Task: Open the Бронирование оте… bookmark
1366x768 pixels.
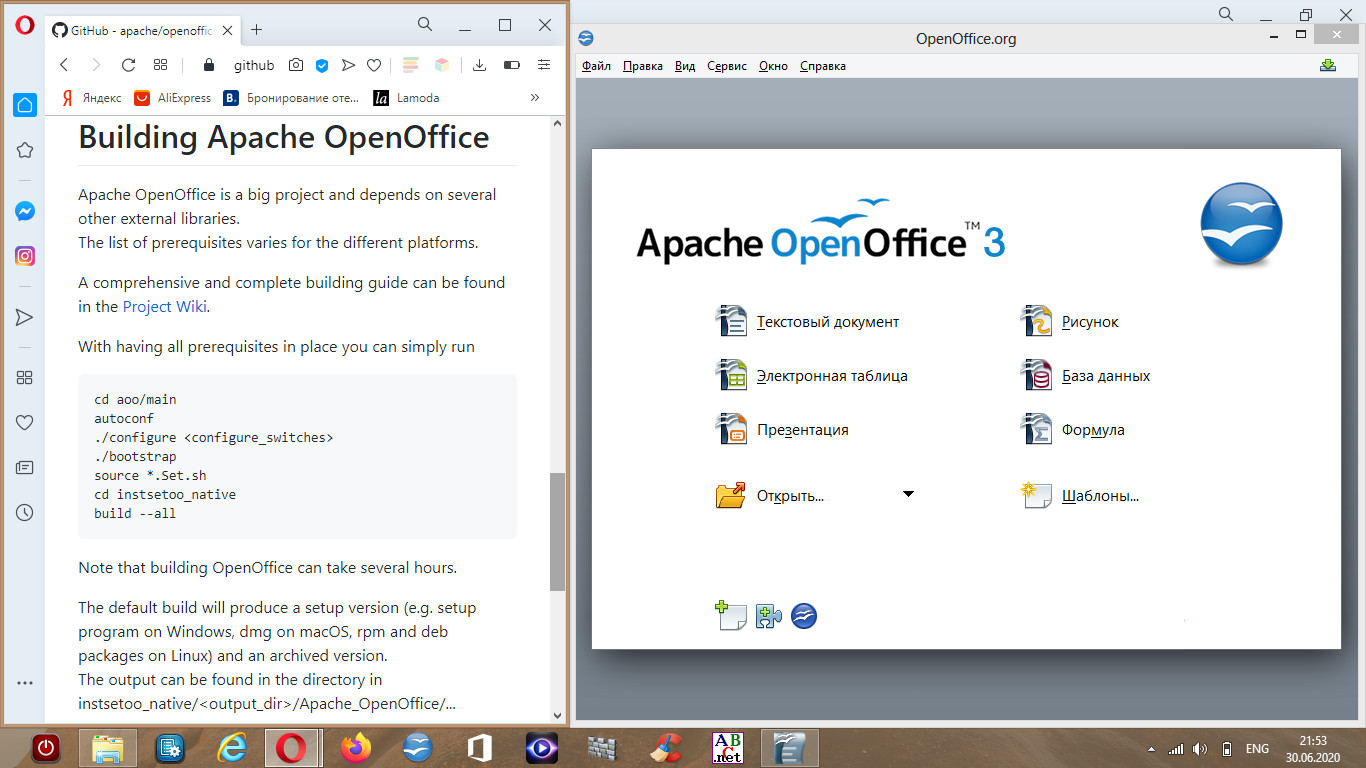Action: tap(291, 98)
